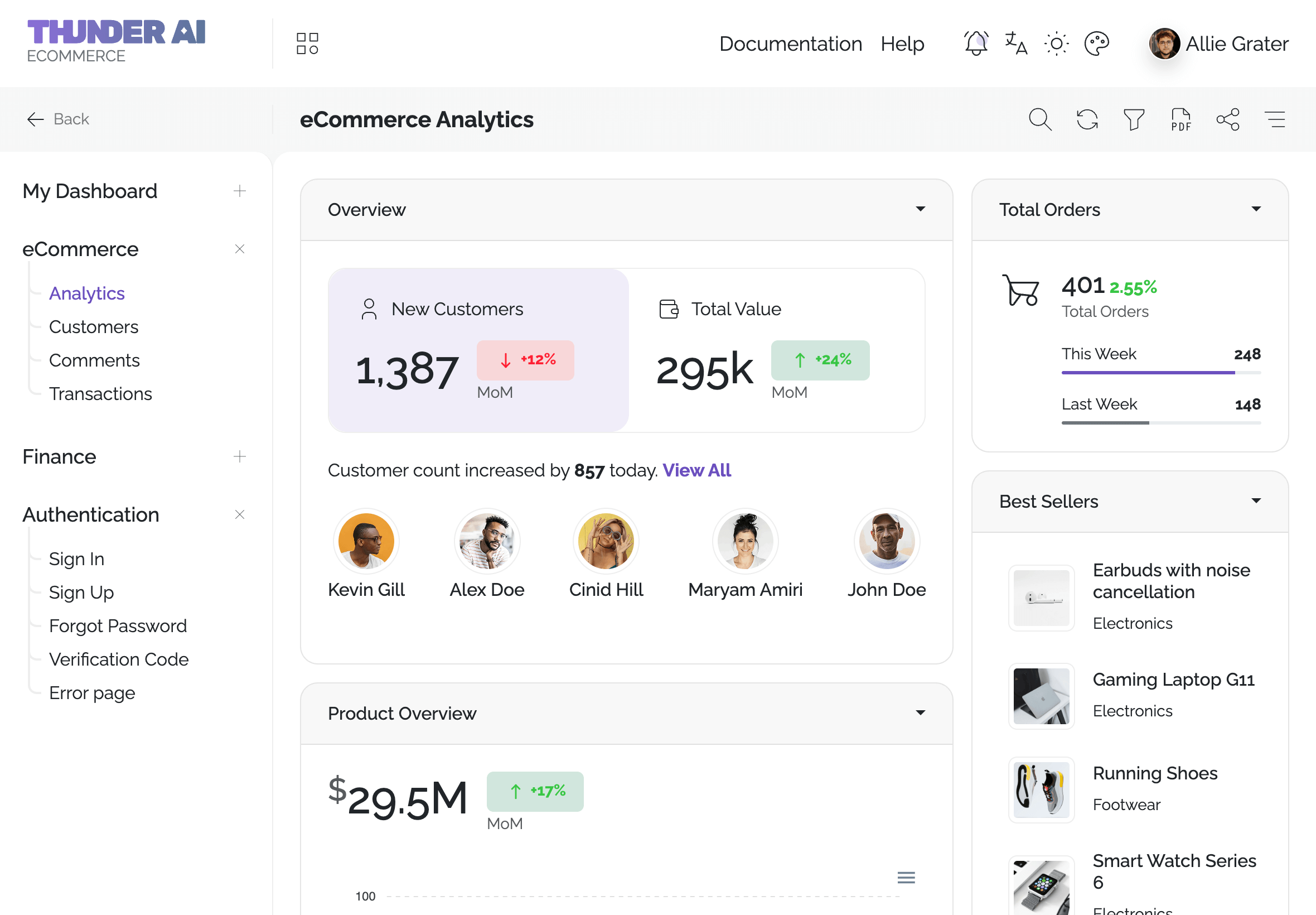1316x915 pixels.
Task: Open the language translate icon
Action: [x=1016, y=44]
